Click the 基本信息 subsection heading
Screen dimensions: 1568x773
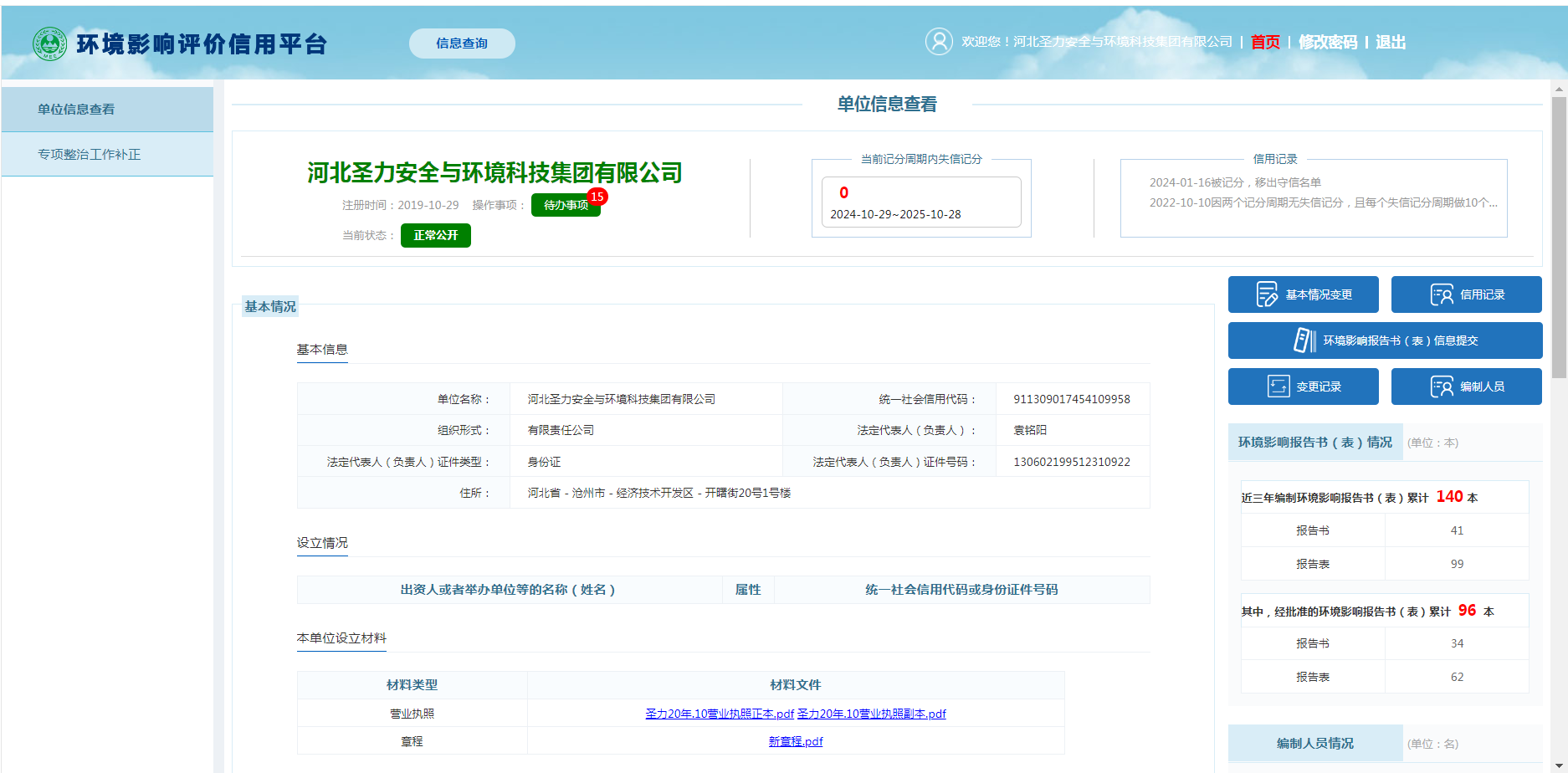pos(322,349)
